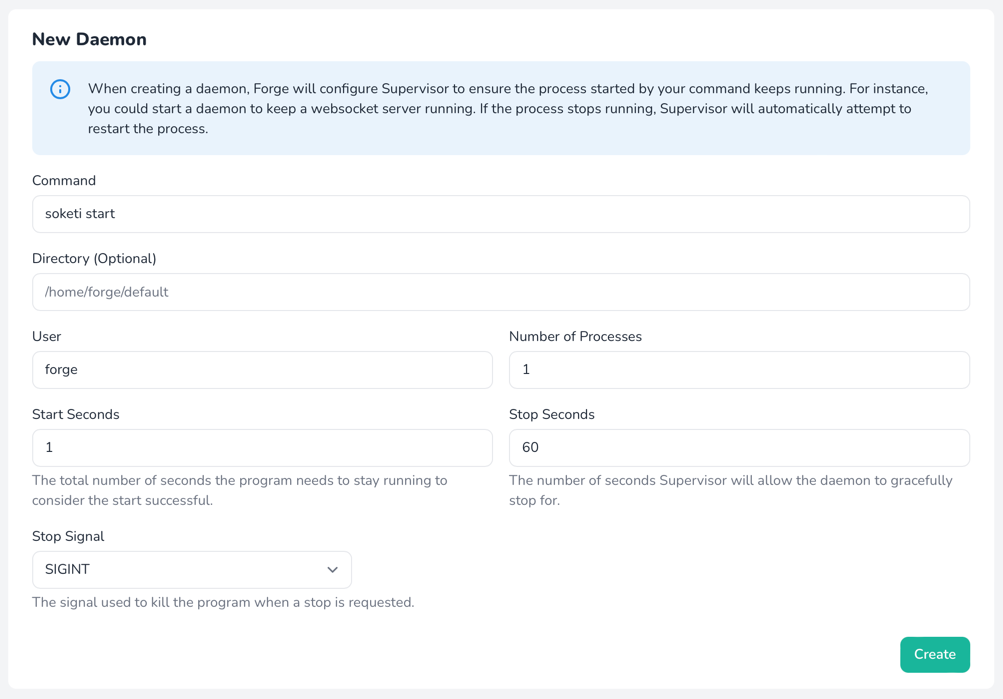1003x699 pixels.
Task: Click the Supervisor info banner text
Action: point(500,108)
